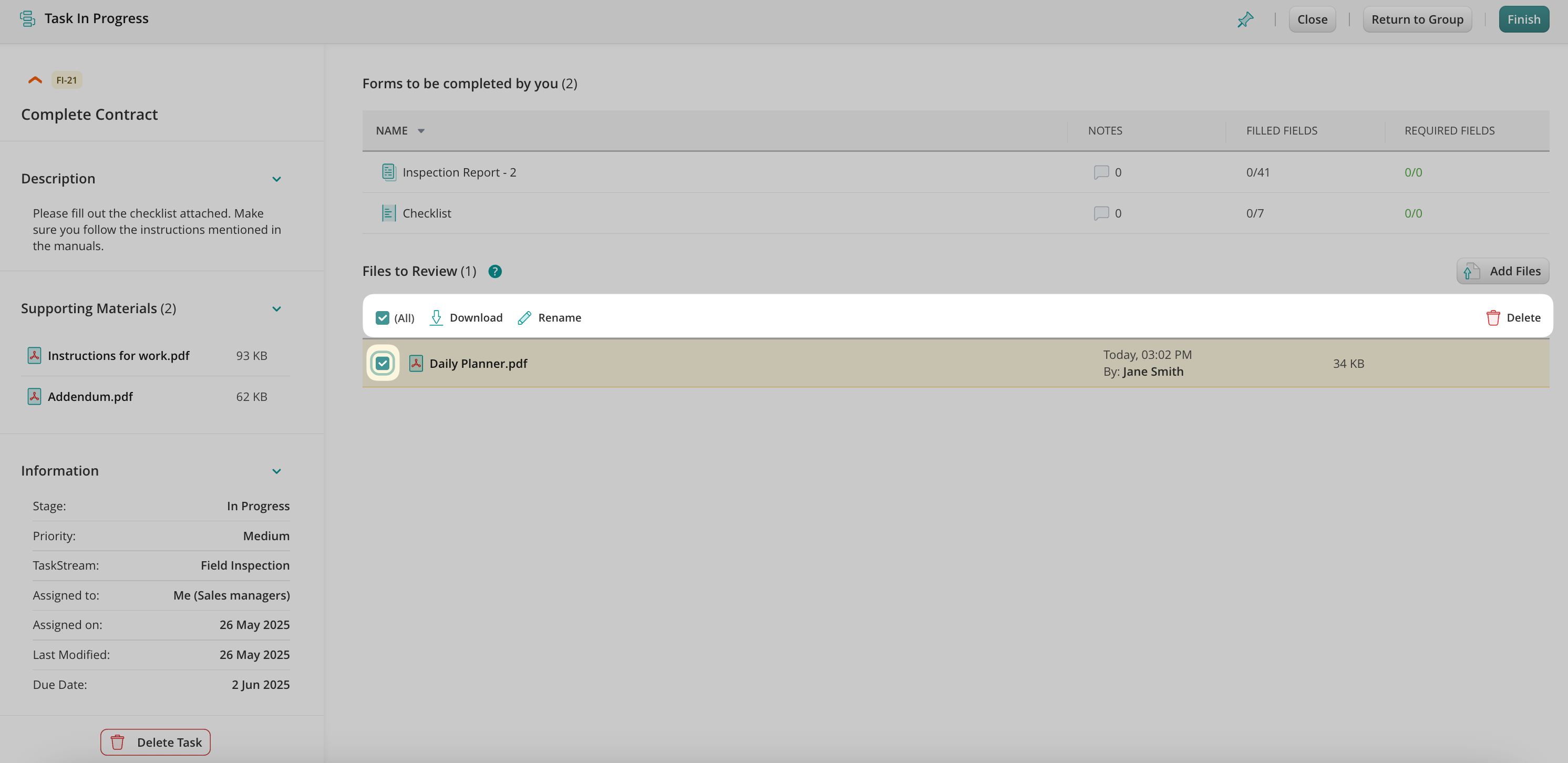Collapse the Information section
1568x763 pixels.
pos(276,471)
